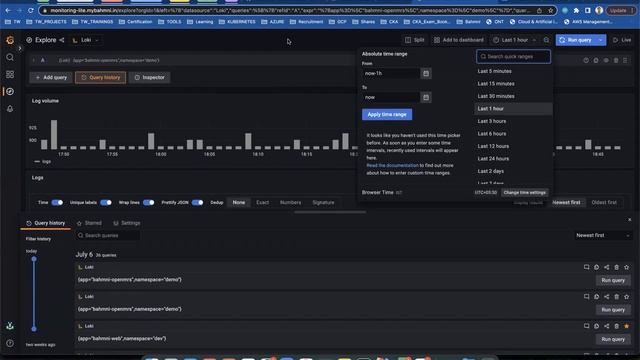This screenshot has width=640, height=360.
Task: Click the share icon next to Explore
Action: tap(62, 40)
